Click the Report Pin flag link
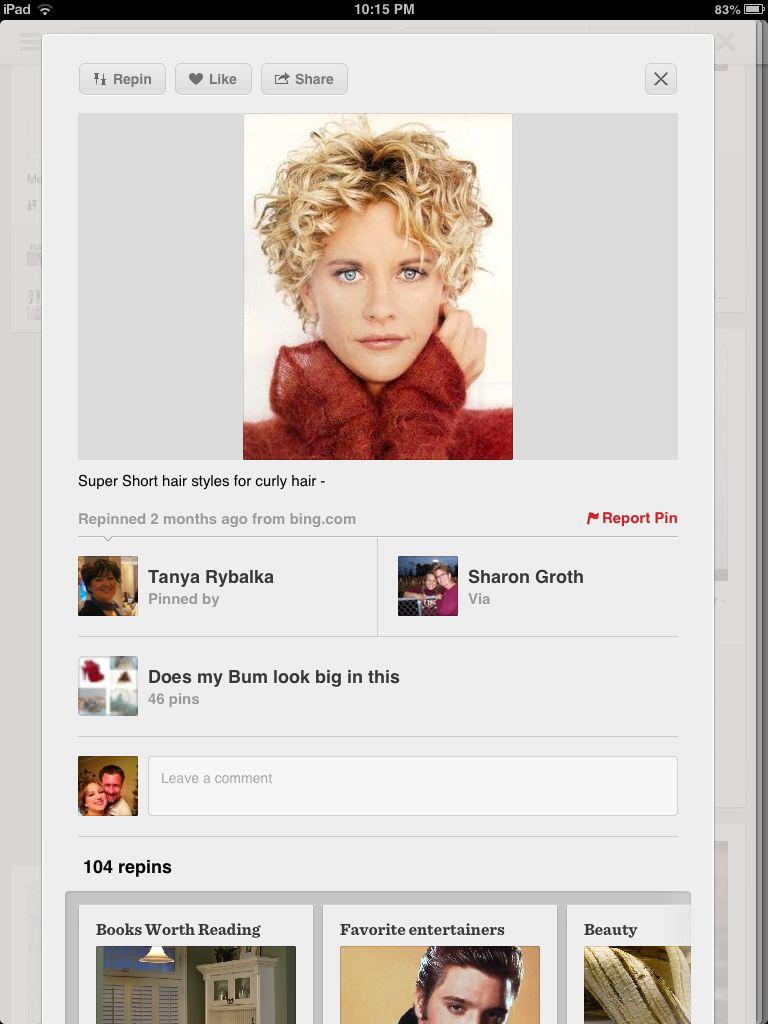 point(632,518)
